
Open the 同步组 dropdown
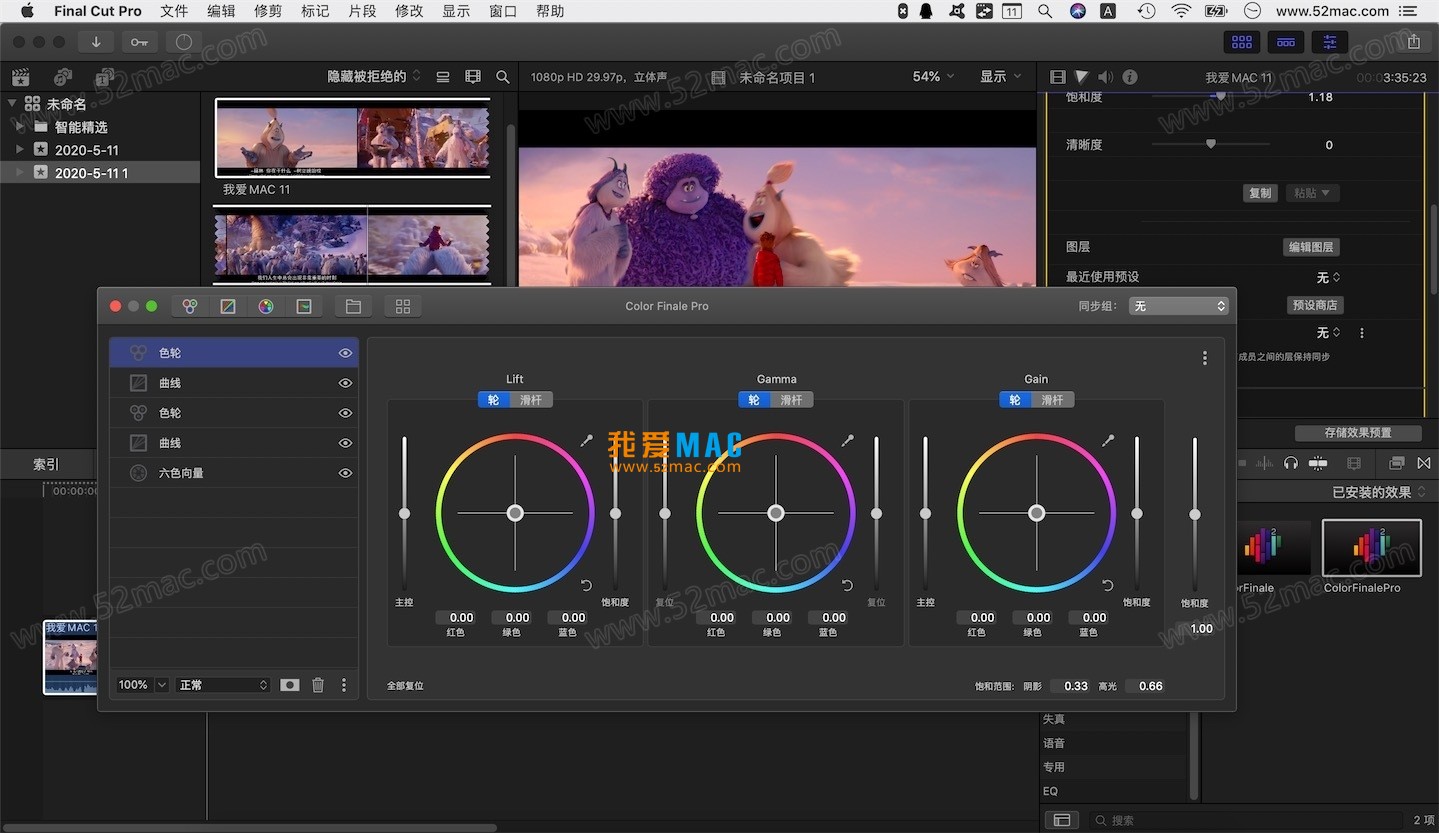click(1179, 306)
